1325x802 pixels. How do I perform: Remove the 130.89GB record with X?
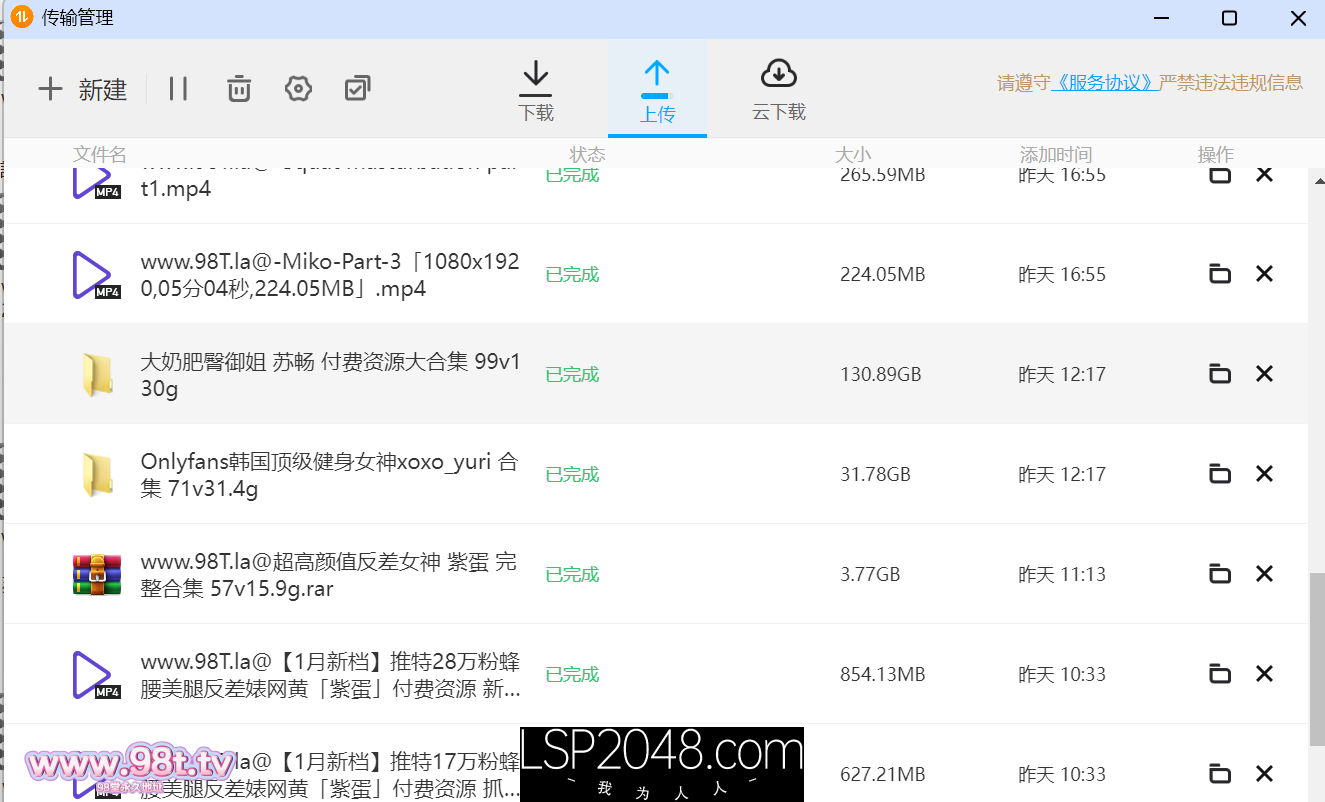pyautogui.click(x=1264, y=374)
